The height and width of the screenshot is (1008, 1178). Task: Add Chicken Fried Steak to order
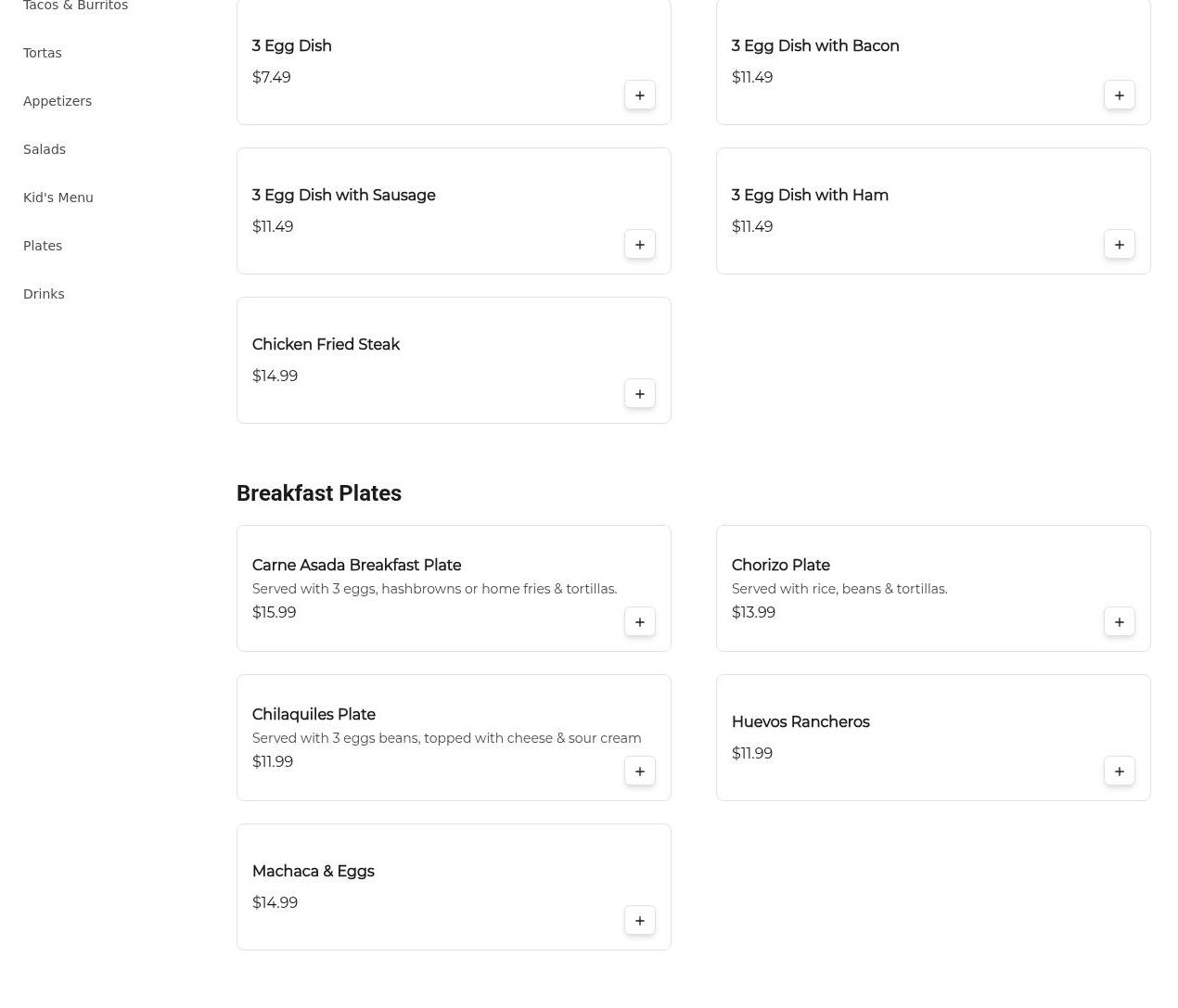[639, 394]
